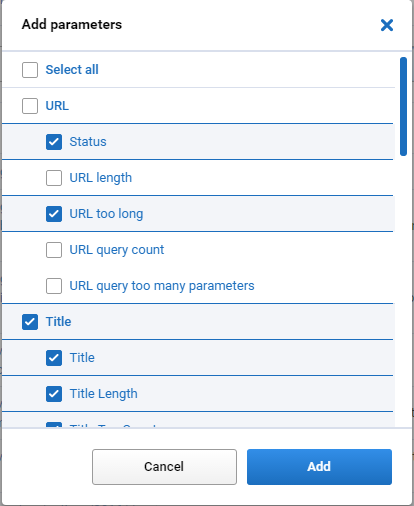The image size is (414, 506).
Task: Click the URL query count label
Action: [x=117, y=250]
